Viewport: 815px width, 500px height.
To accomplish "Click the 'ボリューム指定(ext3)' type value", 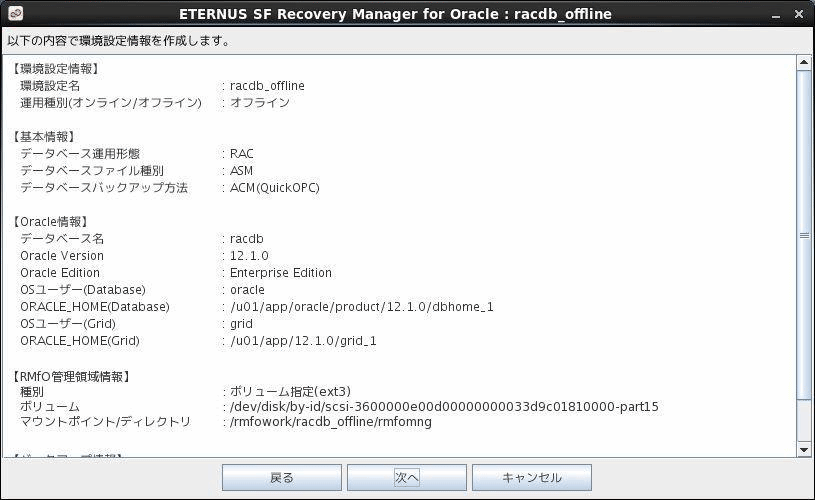I will pyautogui.click(x=290, y=391).
